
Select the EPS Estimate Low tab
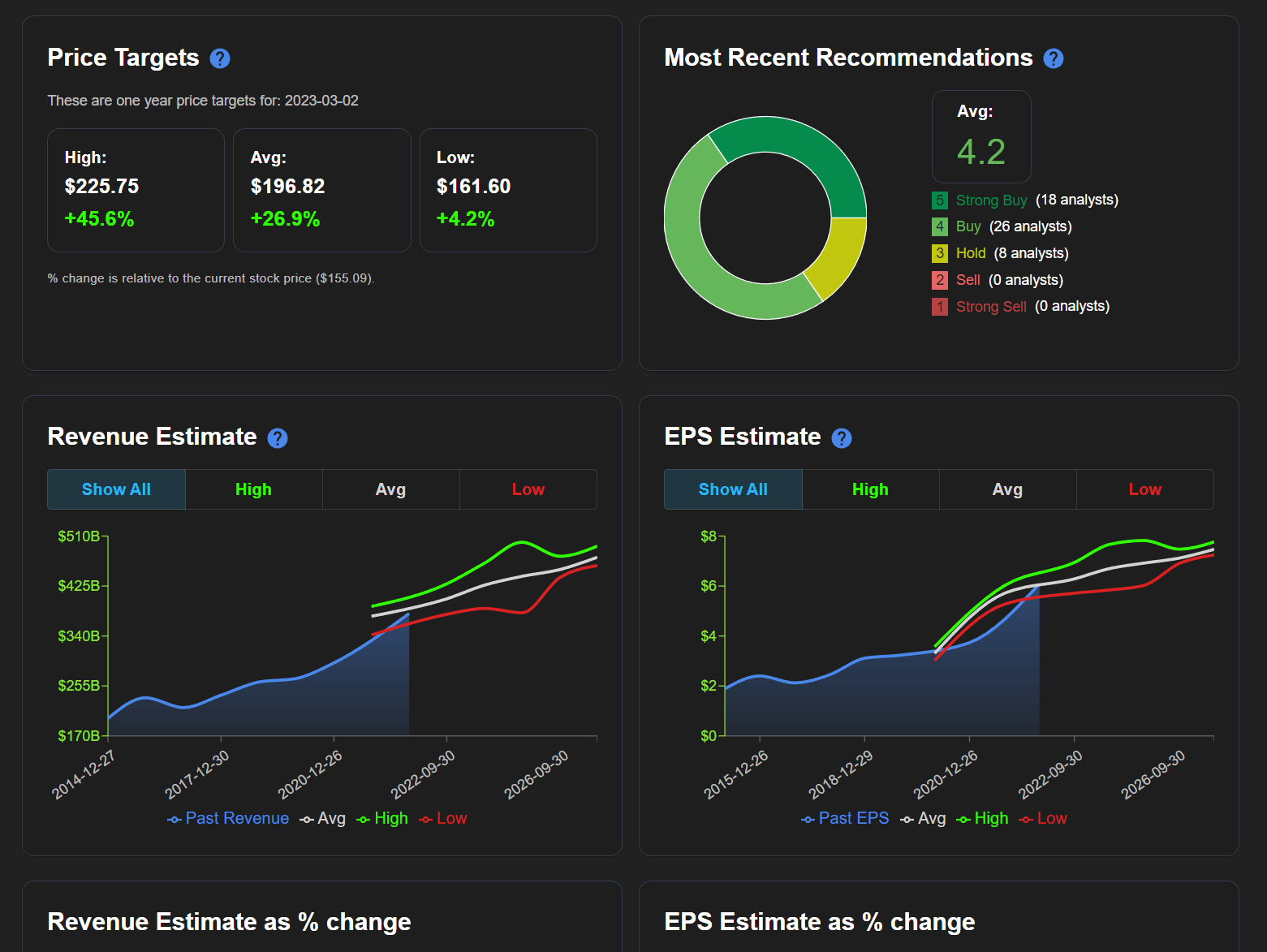pos(1145,489)
